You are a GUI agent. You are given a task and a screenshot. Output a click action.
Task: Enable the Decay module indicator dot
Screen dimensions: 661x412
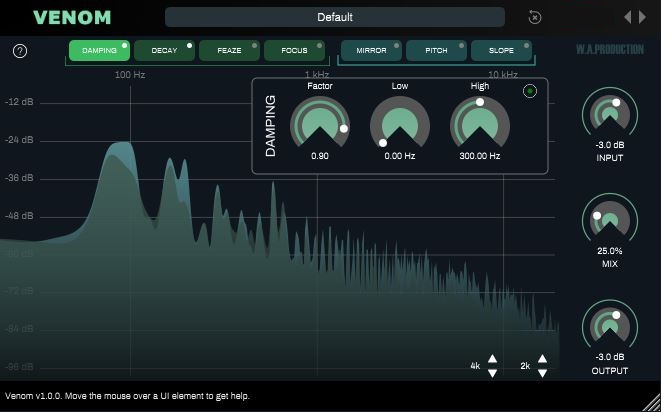tap(189, 45)
